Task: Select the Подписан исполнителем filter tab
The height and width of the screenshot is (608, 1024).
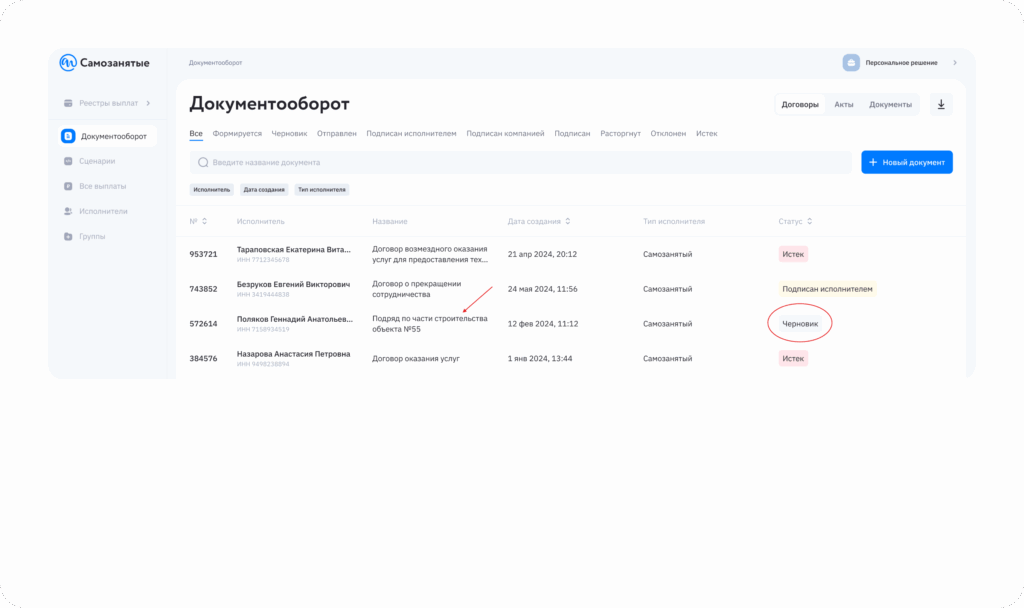Action: 411,133
